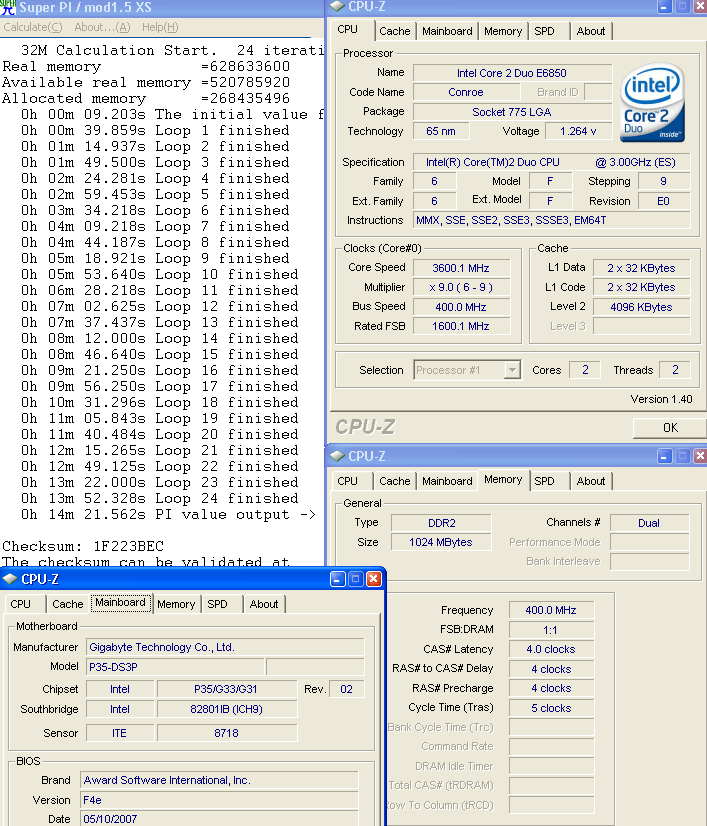Open Cache tab in the Memory CPU-Z window
This screenshot has width=707, height=826.
pyautogui.click(x=395, y=481)
